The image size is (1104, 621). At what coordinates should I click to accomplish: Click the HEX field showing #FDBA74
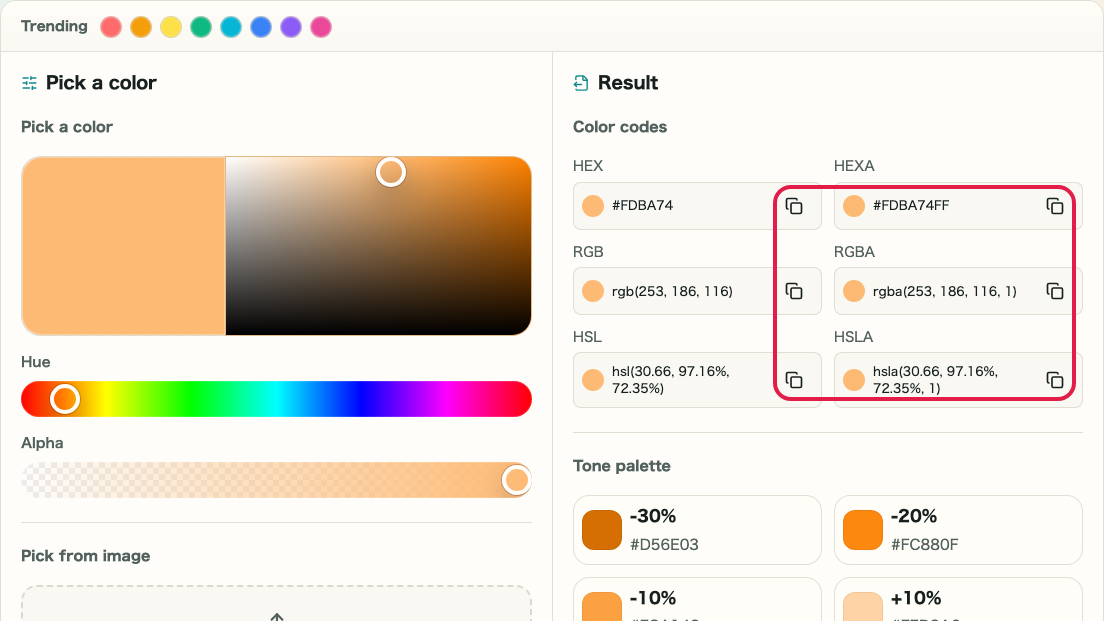pyautogui.click(x=697, y=206)
